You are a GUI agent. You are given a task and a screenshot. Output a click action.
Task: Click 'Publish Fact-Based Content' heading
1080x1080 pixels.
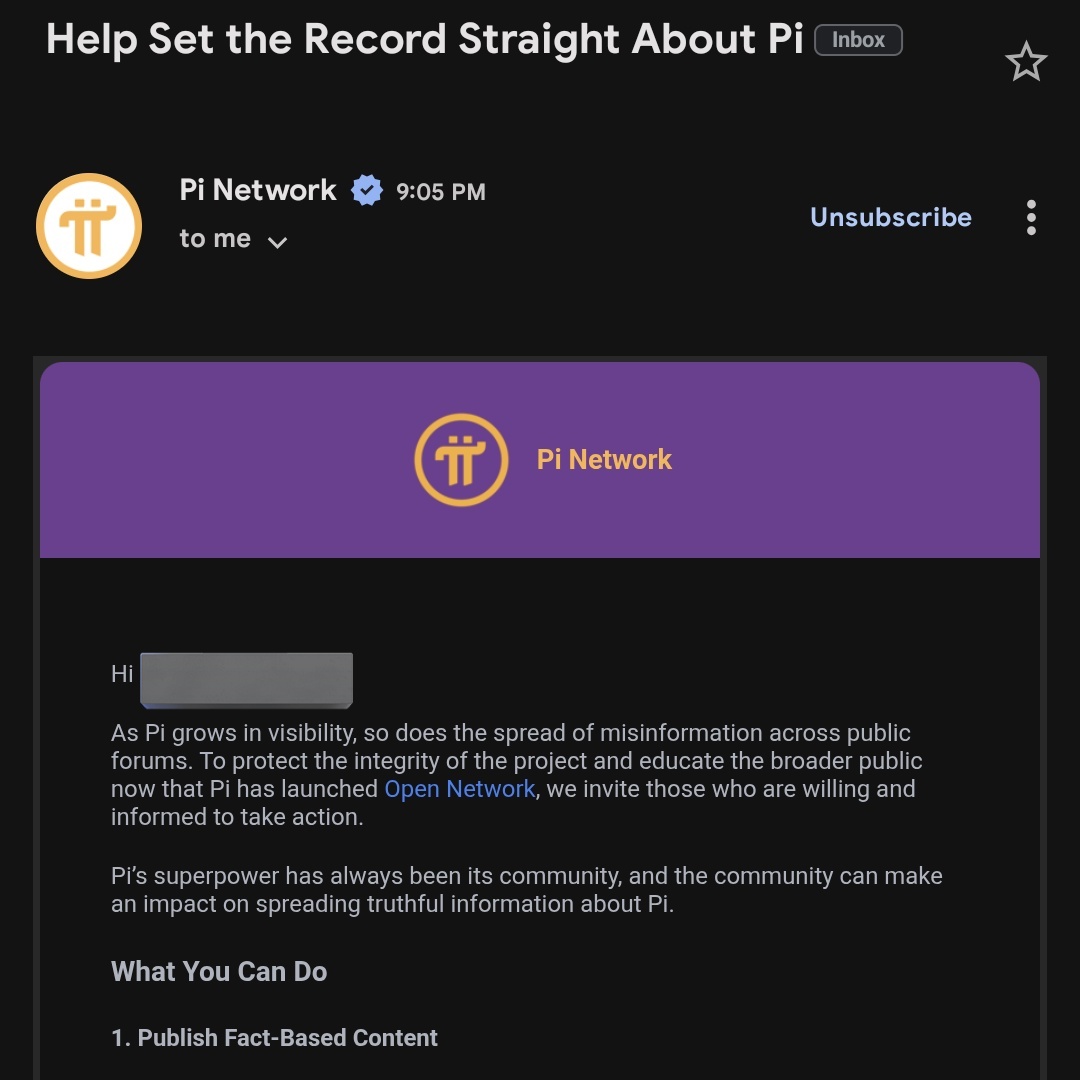point(274,1038)
